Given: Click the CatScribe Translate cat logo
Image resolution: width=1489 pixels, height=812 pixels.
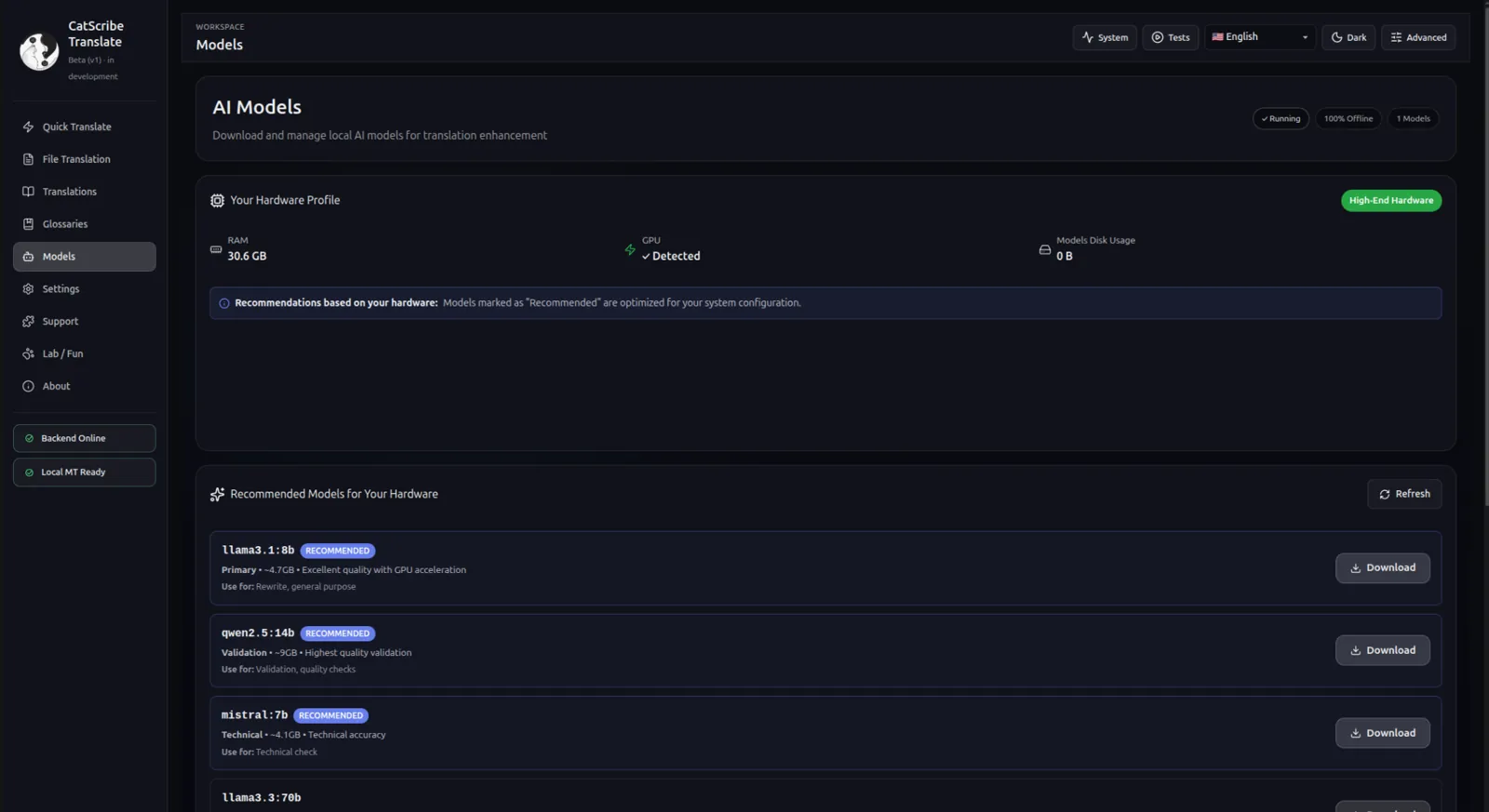Looking at the screenshot, I should [39, 51].
